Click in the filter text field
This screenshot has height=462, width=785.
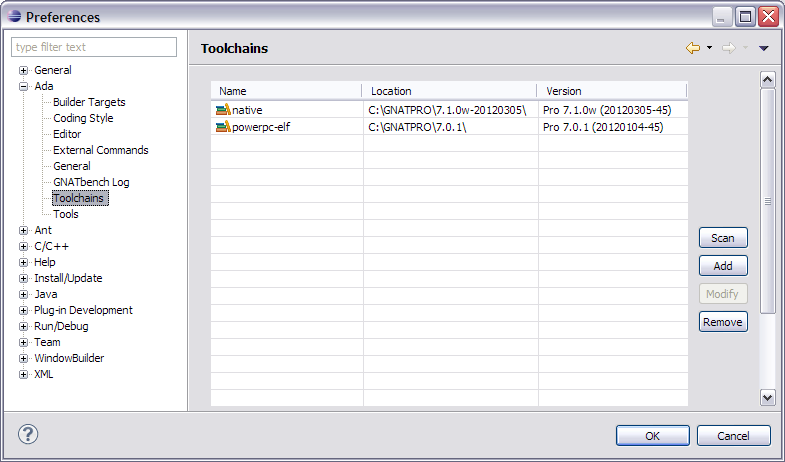94,47
